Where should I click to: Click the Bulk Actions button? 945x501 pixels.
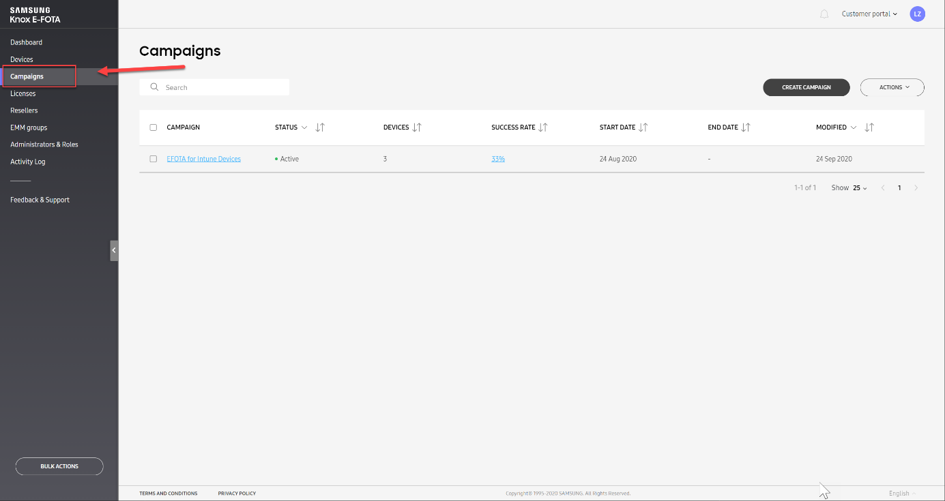59,466
